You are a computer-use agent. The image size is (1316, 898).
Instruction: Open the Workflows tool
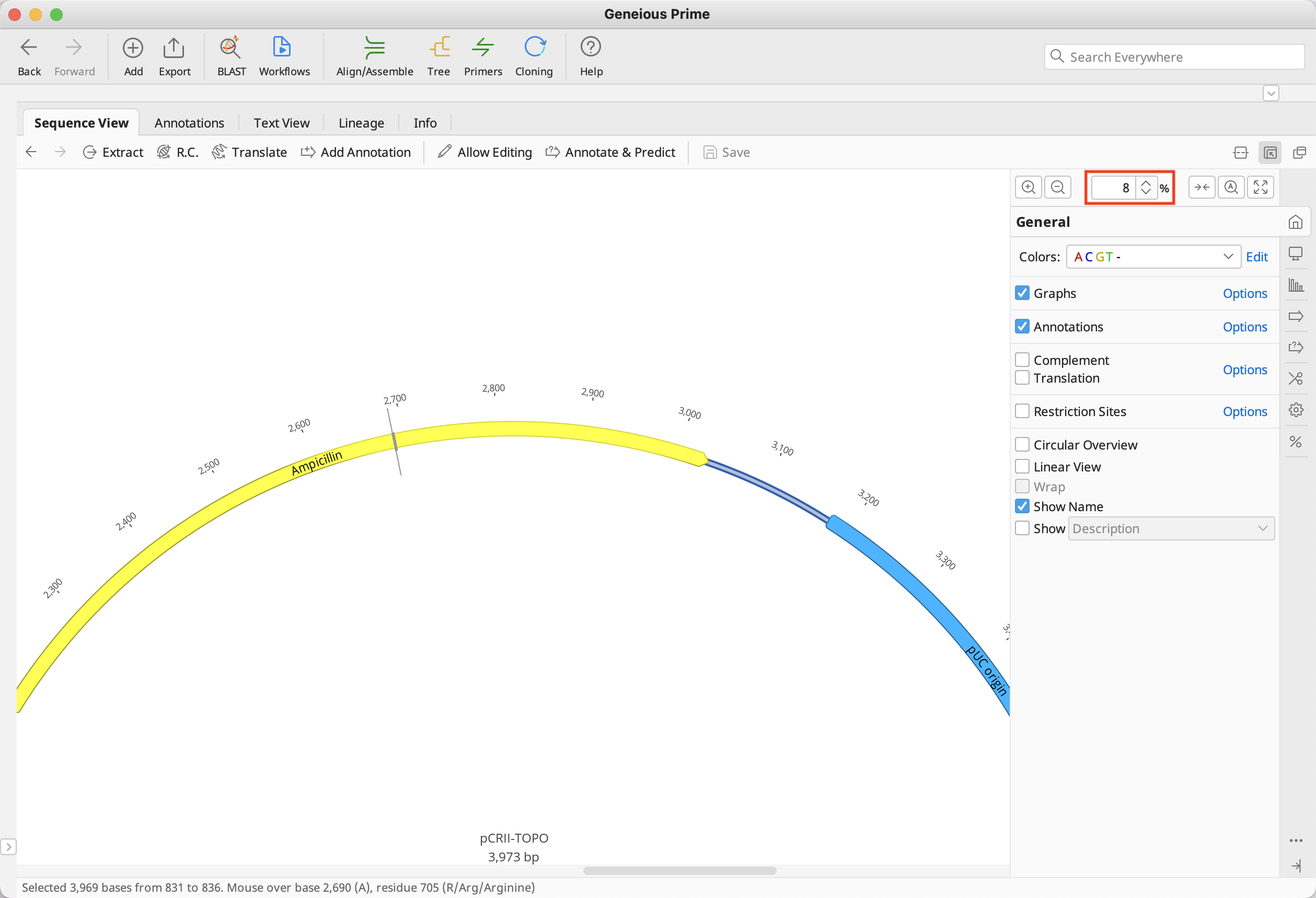[283, 49]
